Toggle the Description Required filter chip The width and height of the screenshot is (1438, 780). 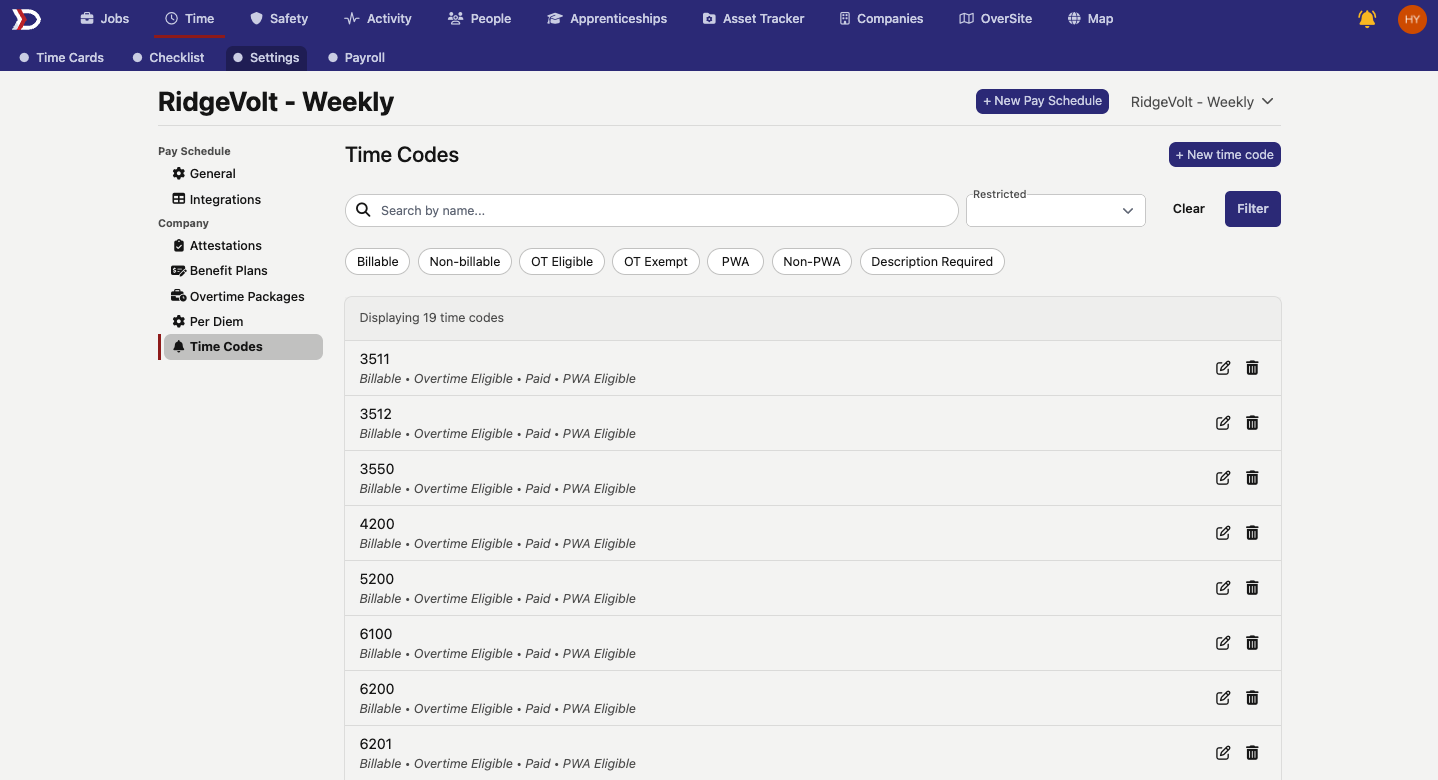(932, 262)
